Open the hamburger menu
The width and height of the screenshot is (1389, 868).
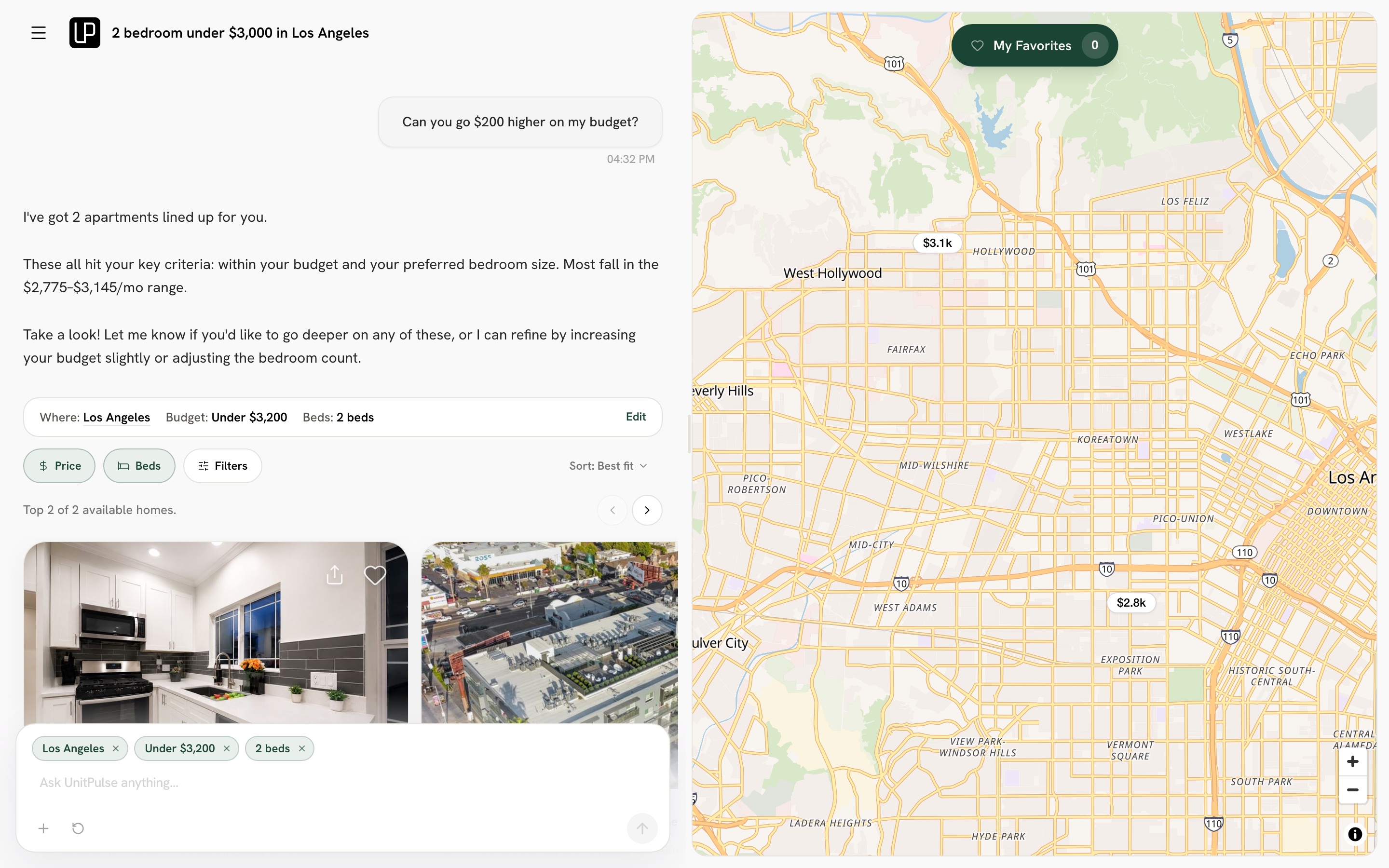coord(39,33)
